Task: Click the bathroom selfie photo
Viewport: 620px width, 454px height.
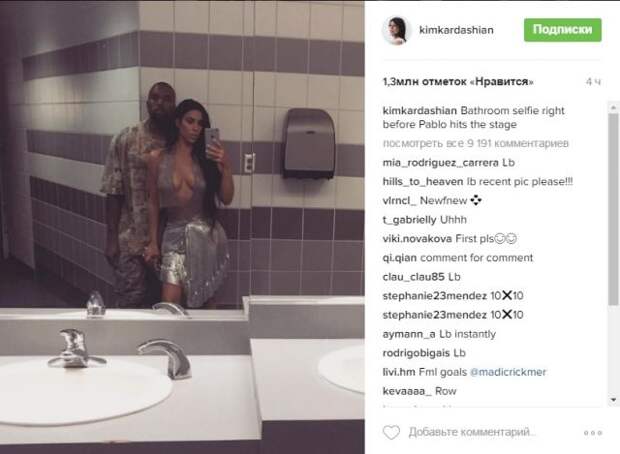Action: [182, 227]
